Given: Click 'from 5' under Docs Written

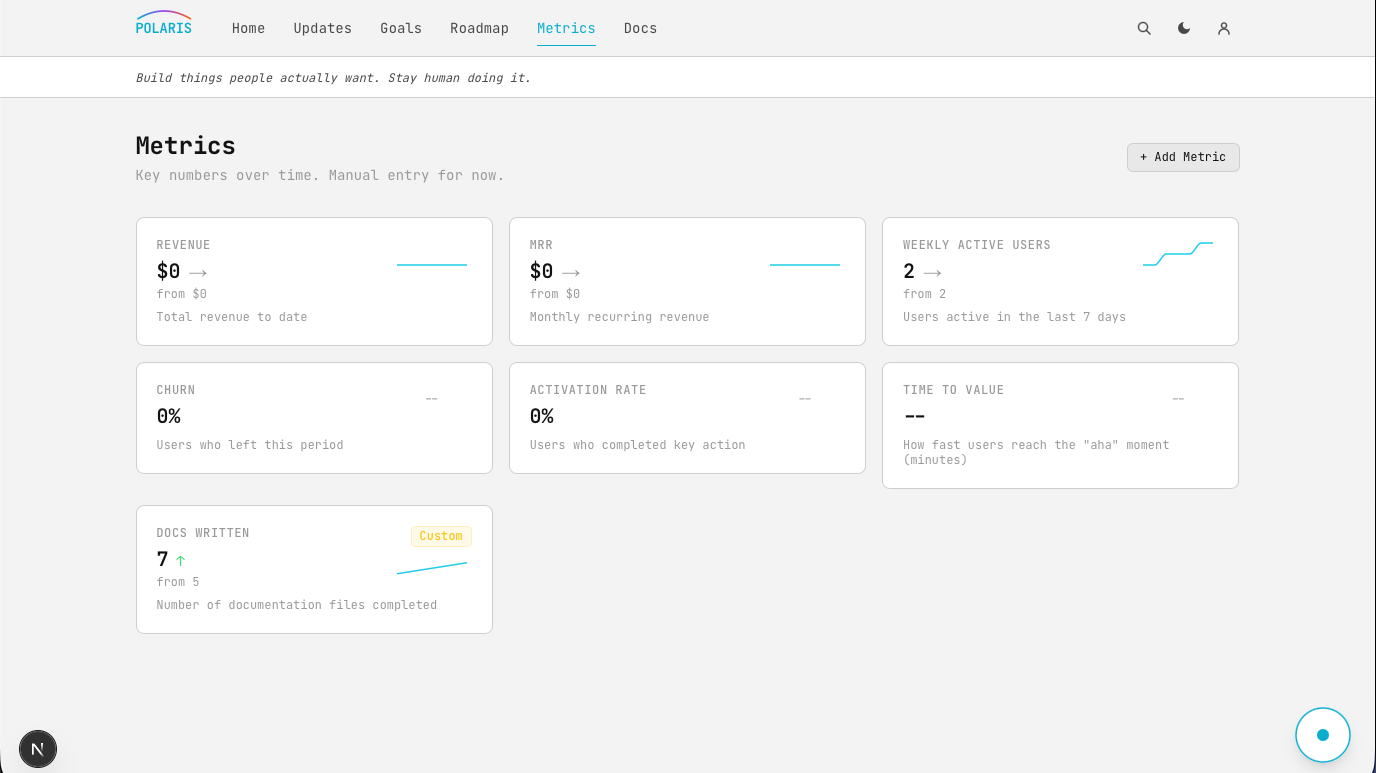Looking at the screenshot, I should pos(178,582).
